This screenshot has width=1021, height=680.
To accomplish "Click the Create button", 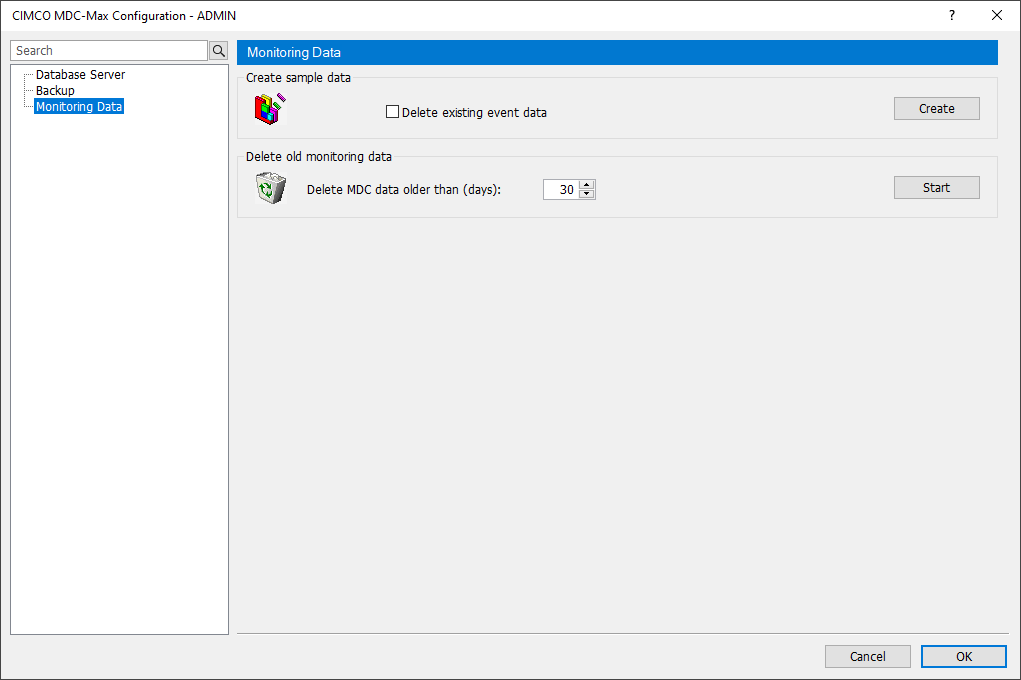I will pyautogui.click(x=936, y=109).
